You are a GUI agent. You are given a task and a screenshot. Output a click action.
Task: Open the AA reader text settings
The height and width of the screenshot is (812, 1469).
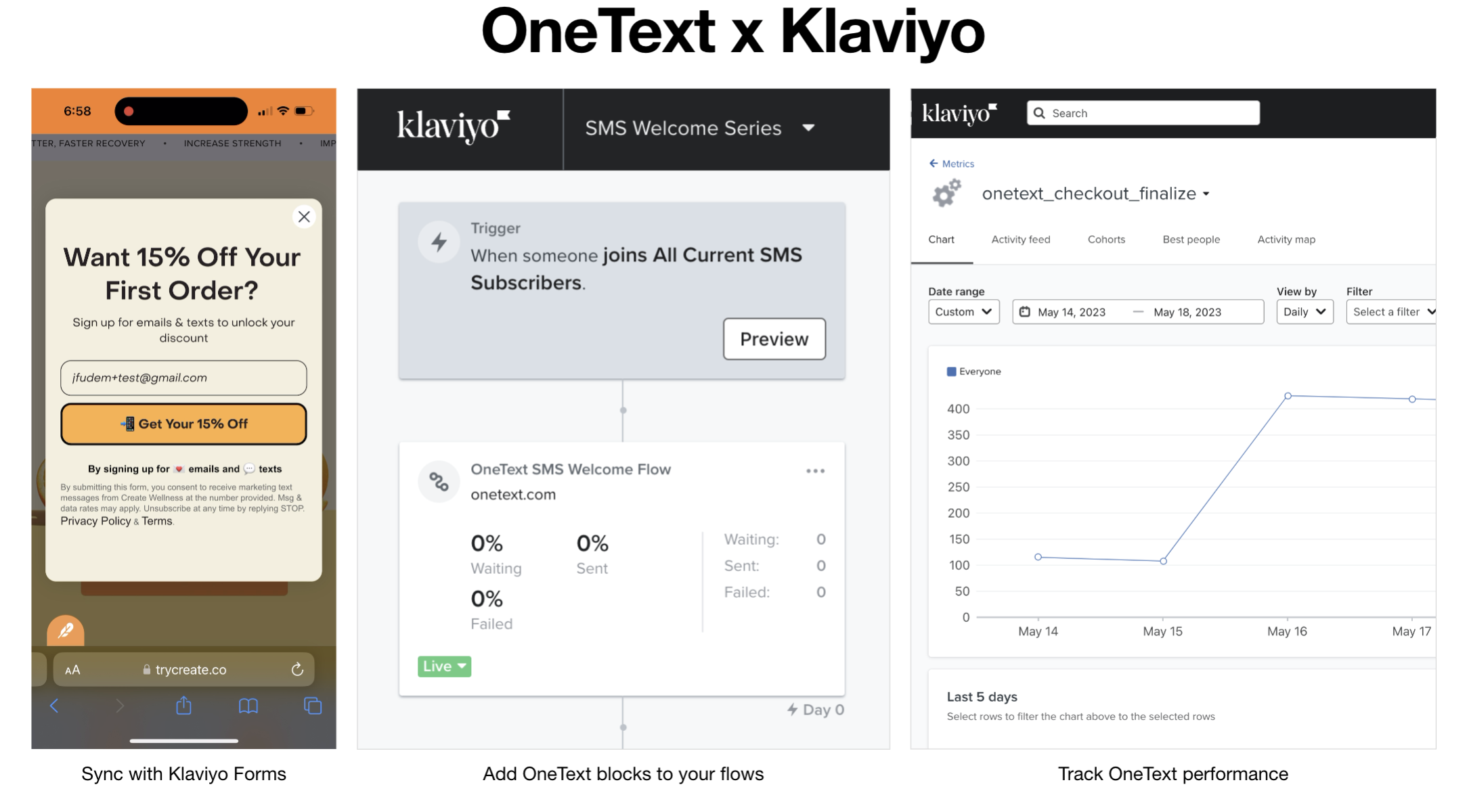click(72, 670)
